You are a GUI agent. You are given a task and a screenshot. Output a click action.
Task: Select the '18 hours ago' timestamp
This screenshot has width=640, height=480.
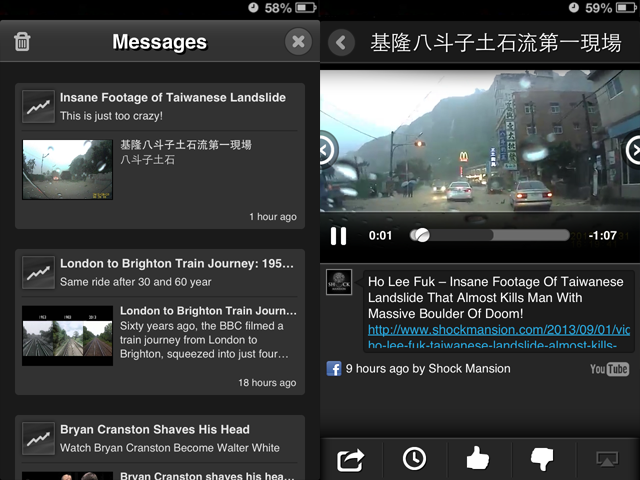[x=267, y=383]
